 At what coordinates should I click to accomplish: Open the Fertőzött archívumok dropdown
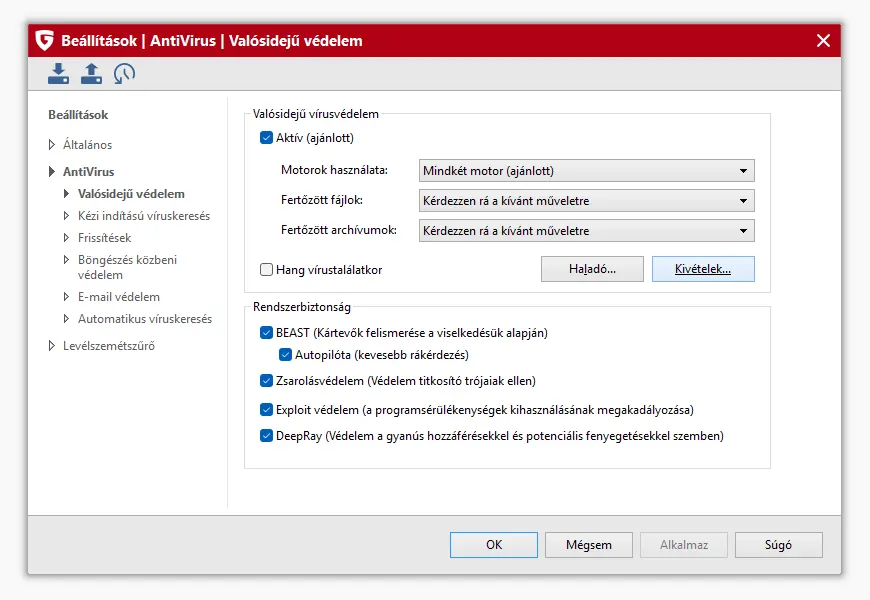point(585,231)
